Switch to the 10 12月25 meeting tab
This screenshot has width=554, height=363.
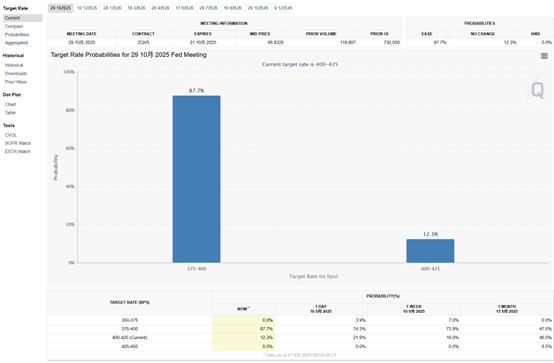[x=87, y=8]
